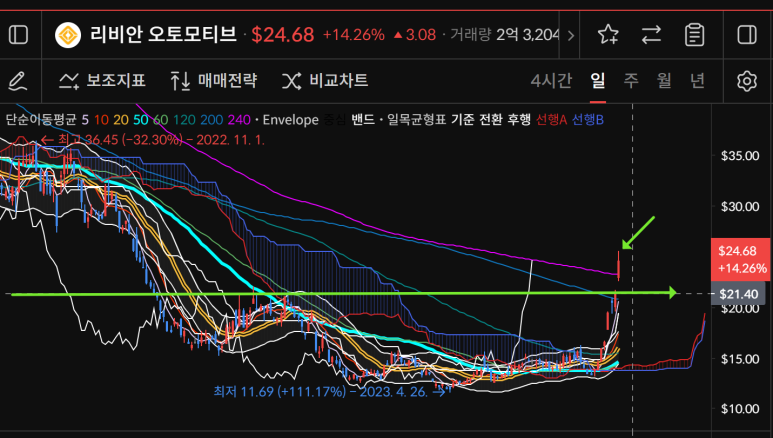773x438 pixels.
Task: Click the 리비안 오토모티브 stock name
Action: click(x=163, y=35)
